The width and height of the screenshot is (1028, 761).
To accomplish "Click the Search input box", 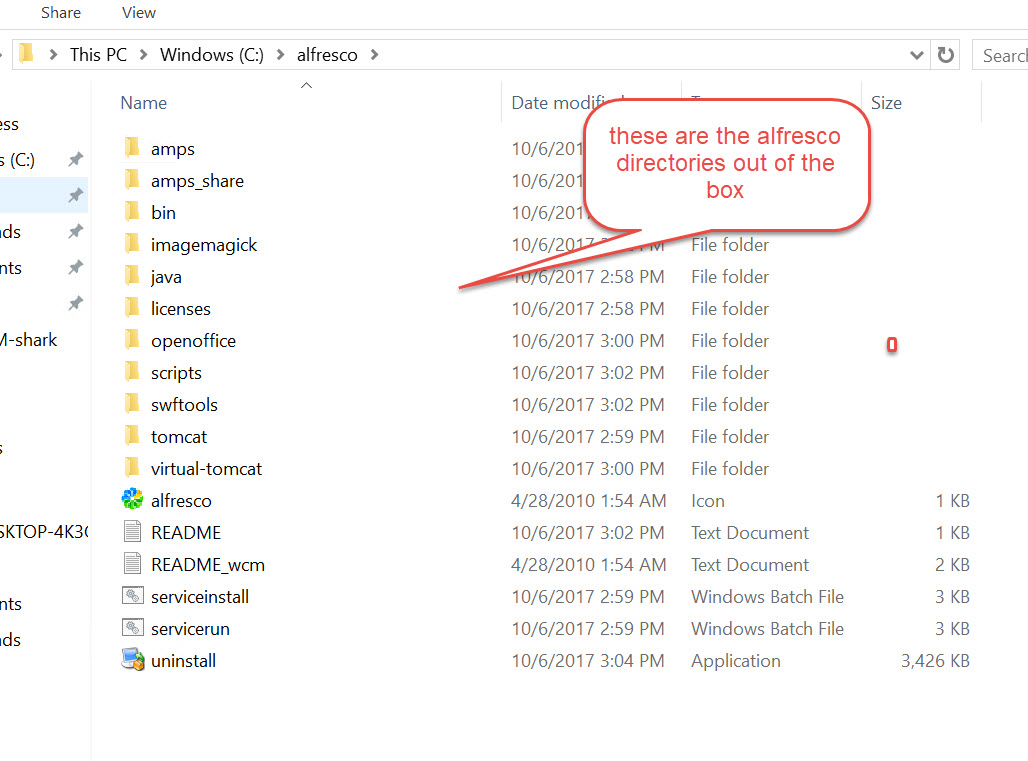I will tap(1002, 55).
